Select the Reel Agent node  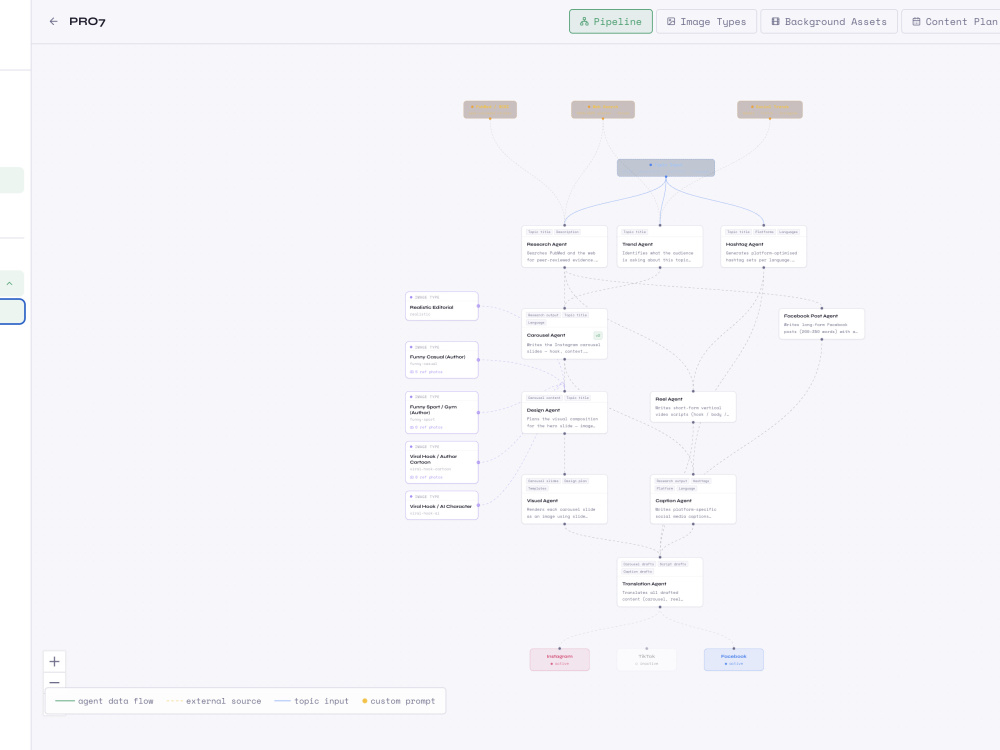coord(693,407)
